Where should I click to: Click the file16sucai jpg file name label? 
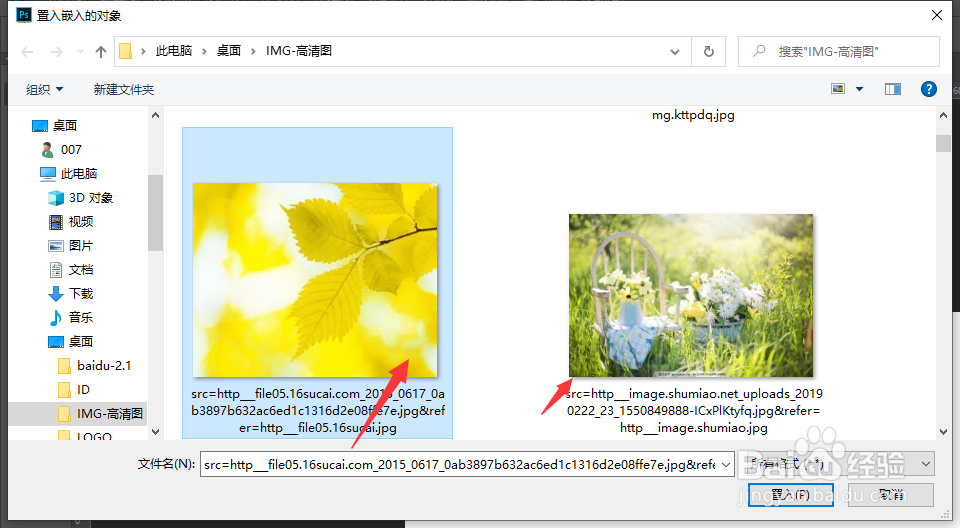pos(318,410)
